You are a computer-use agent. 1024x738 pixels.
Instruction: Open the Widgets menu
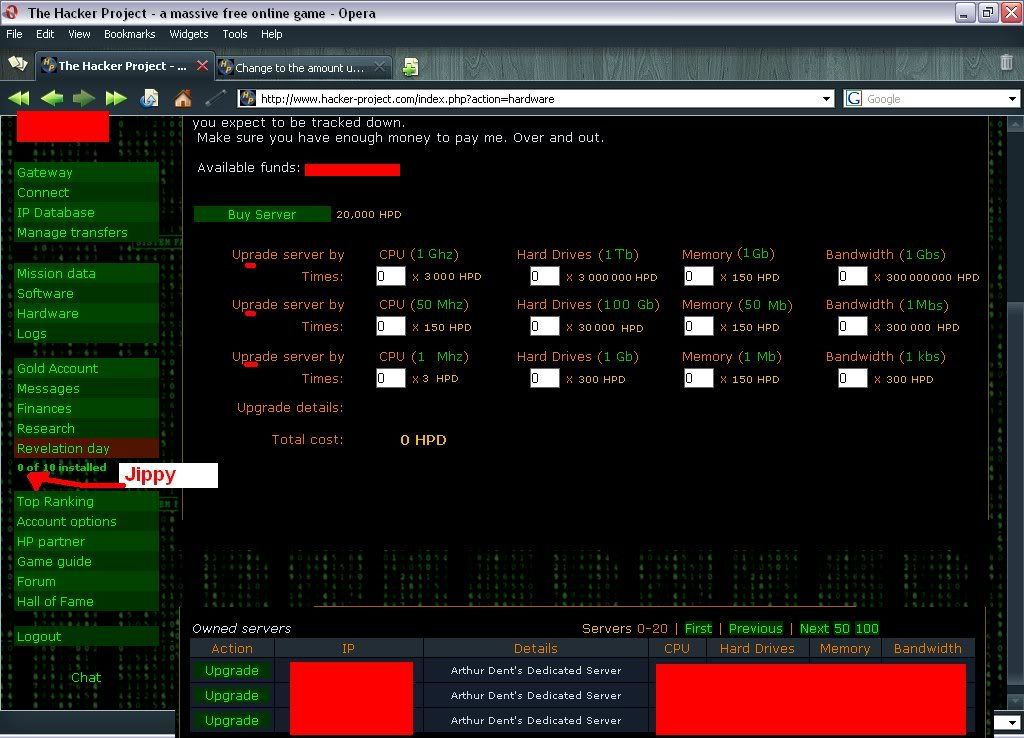pyautogui.click(x=189, y=34)
